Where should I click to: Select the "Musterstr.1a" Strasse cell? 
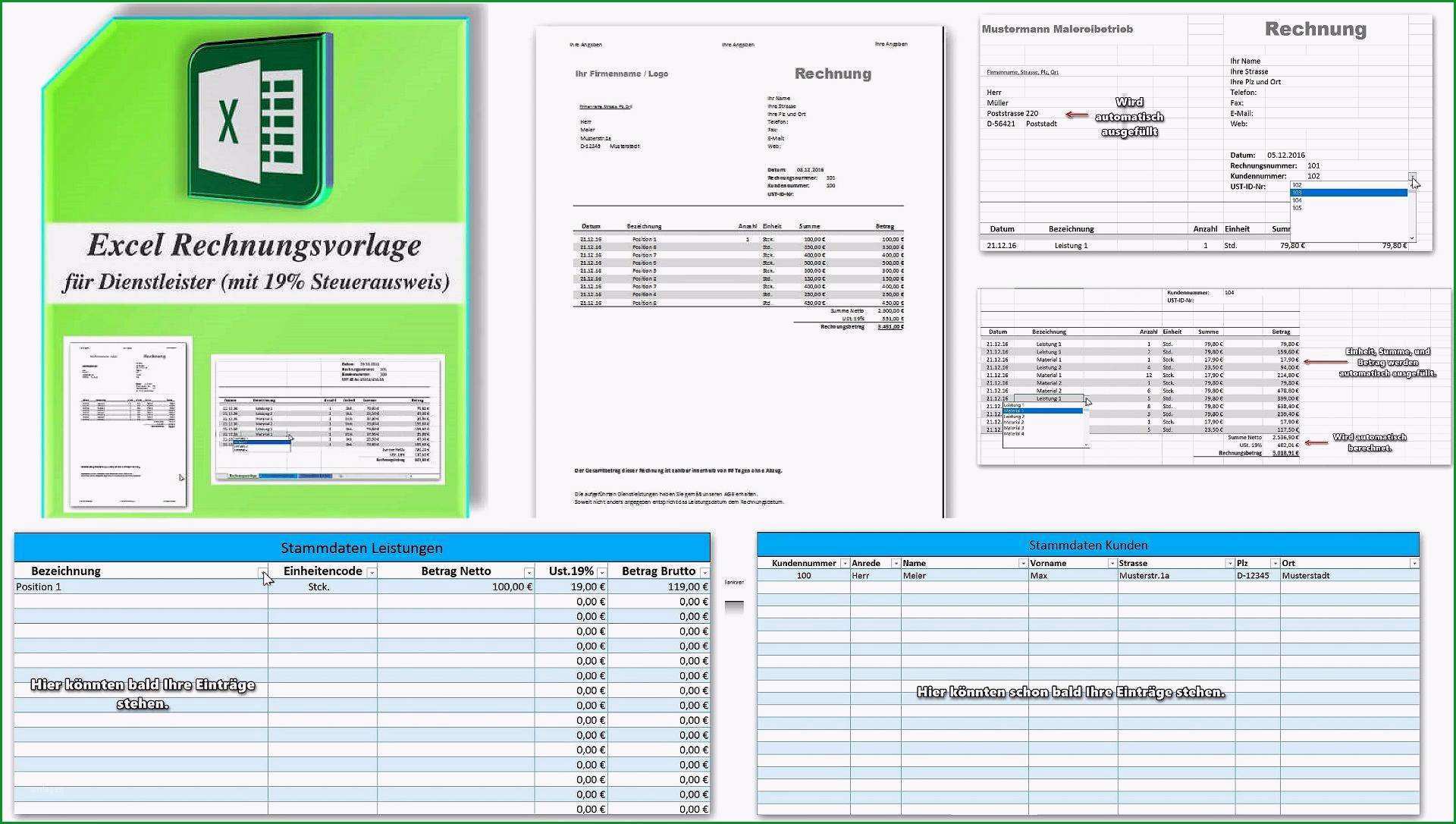point(1176,576)
